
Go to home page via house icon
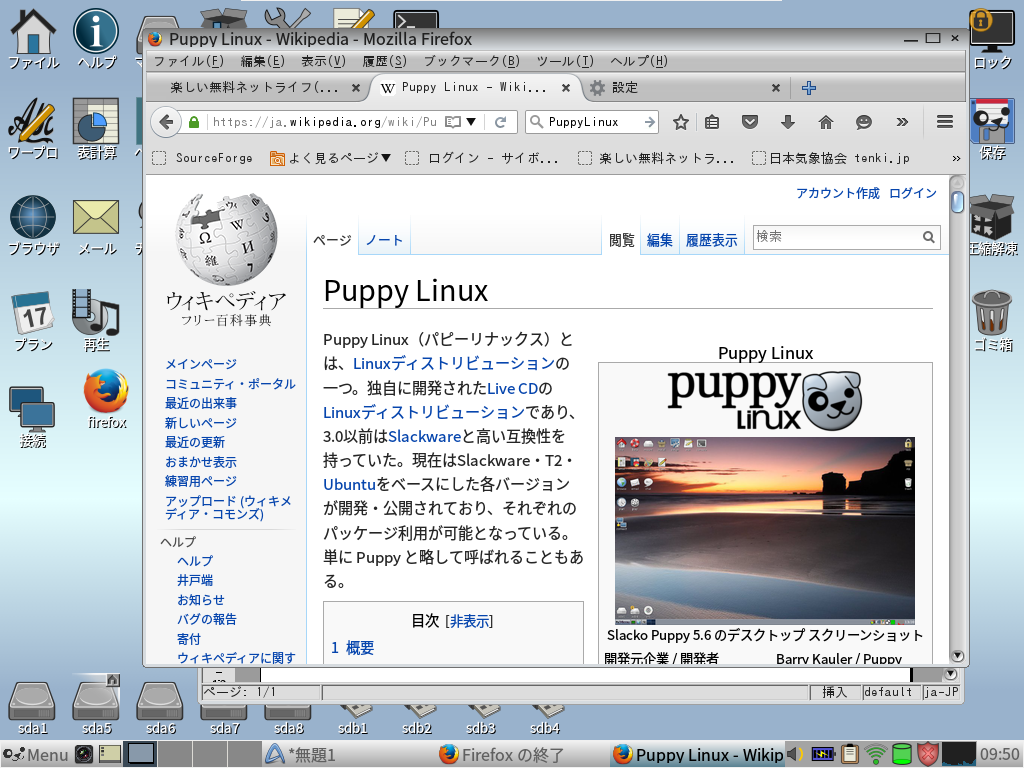tap(826, 122)
